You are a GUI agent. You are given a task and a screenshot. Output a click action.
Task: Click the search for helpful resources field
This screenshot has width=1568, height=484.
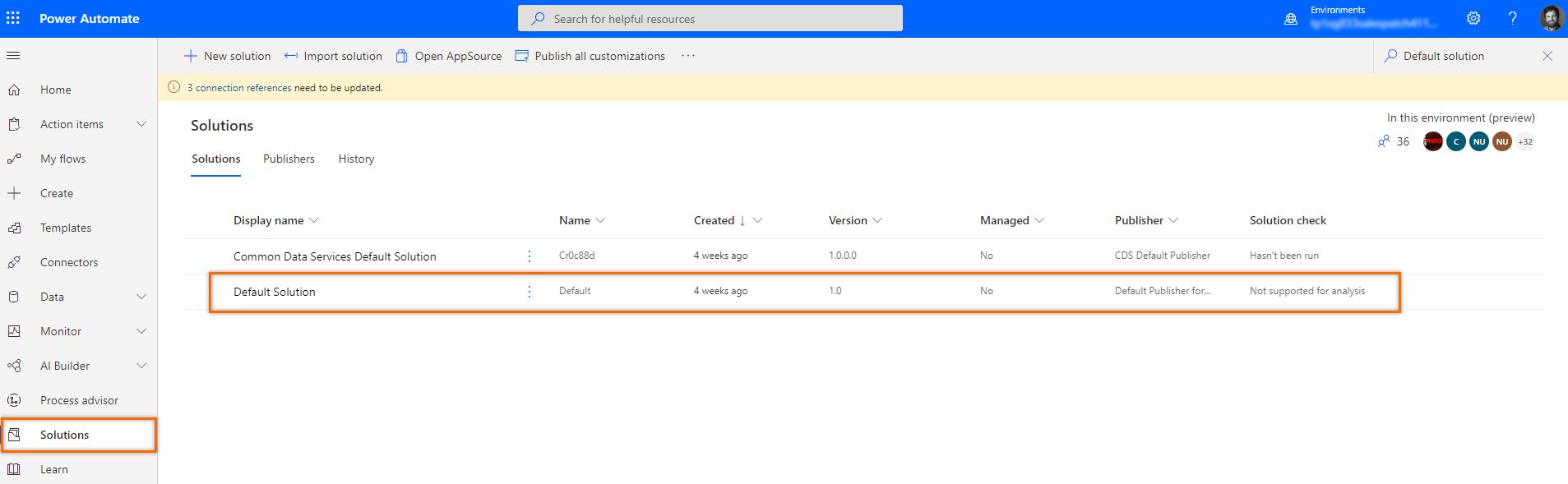click(710, 18)
